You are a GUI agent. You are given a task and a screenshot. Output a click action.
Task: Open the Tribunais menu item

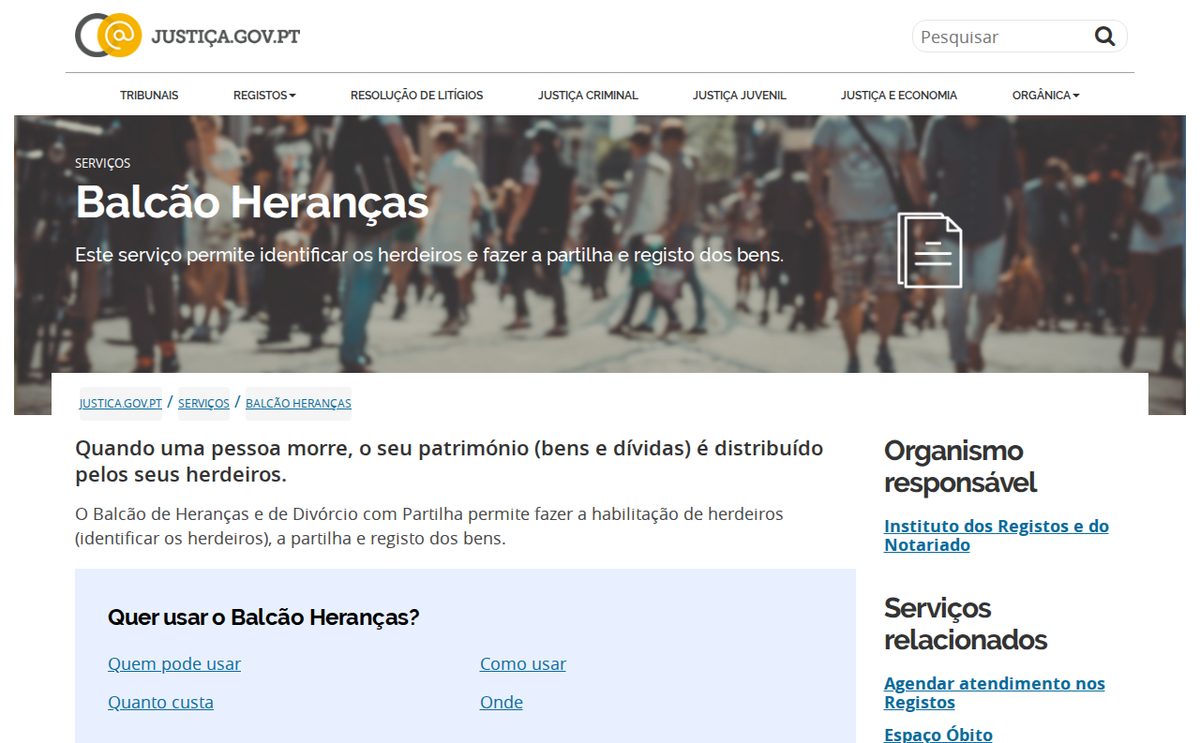(149, 95)
